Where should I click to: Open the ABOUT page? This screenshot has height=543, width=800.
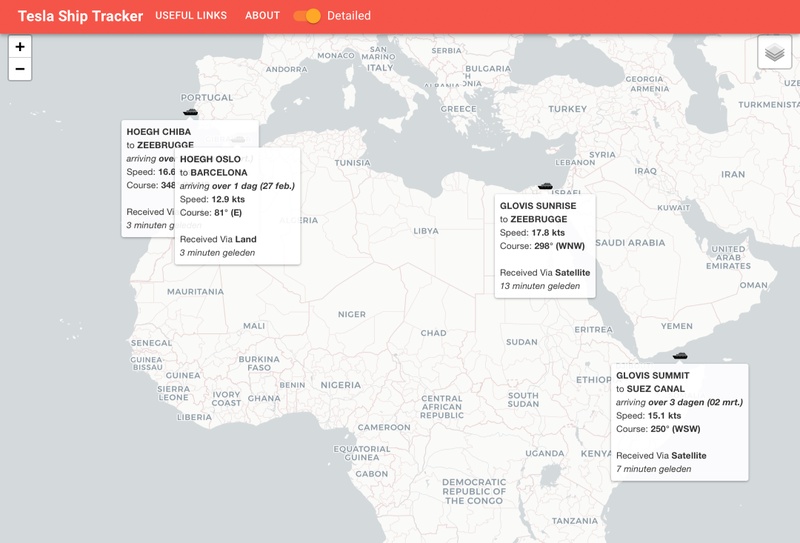pos(262,16)
